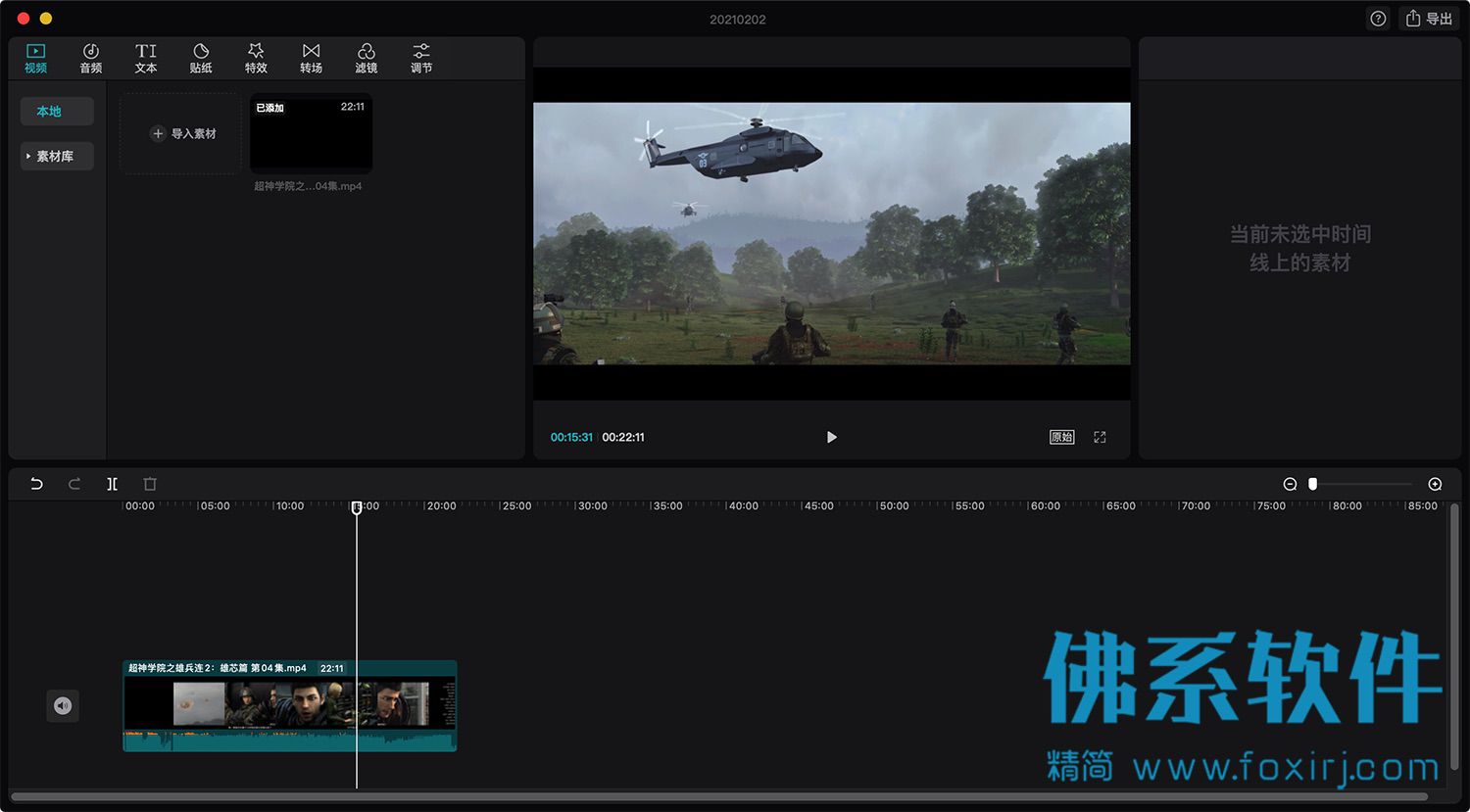
Task: Open the 滤镜 filters tab
Action: [x=366, y=59]
